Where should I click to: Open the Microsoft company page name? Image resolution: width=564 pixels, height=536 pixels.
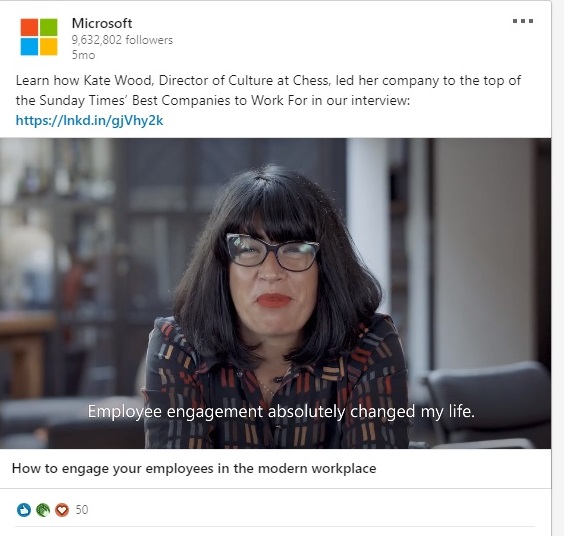pos(102,23)
